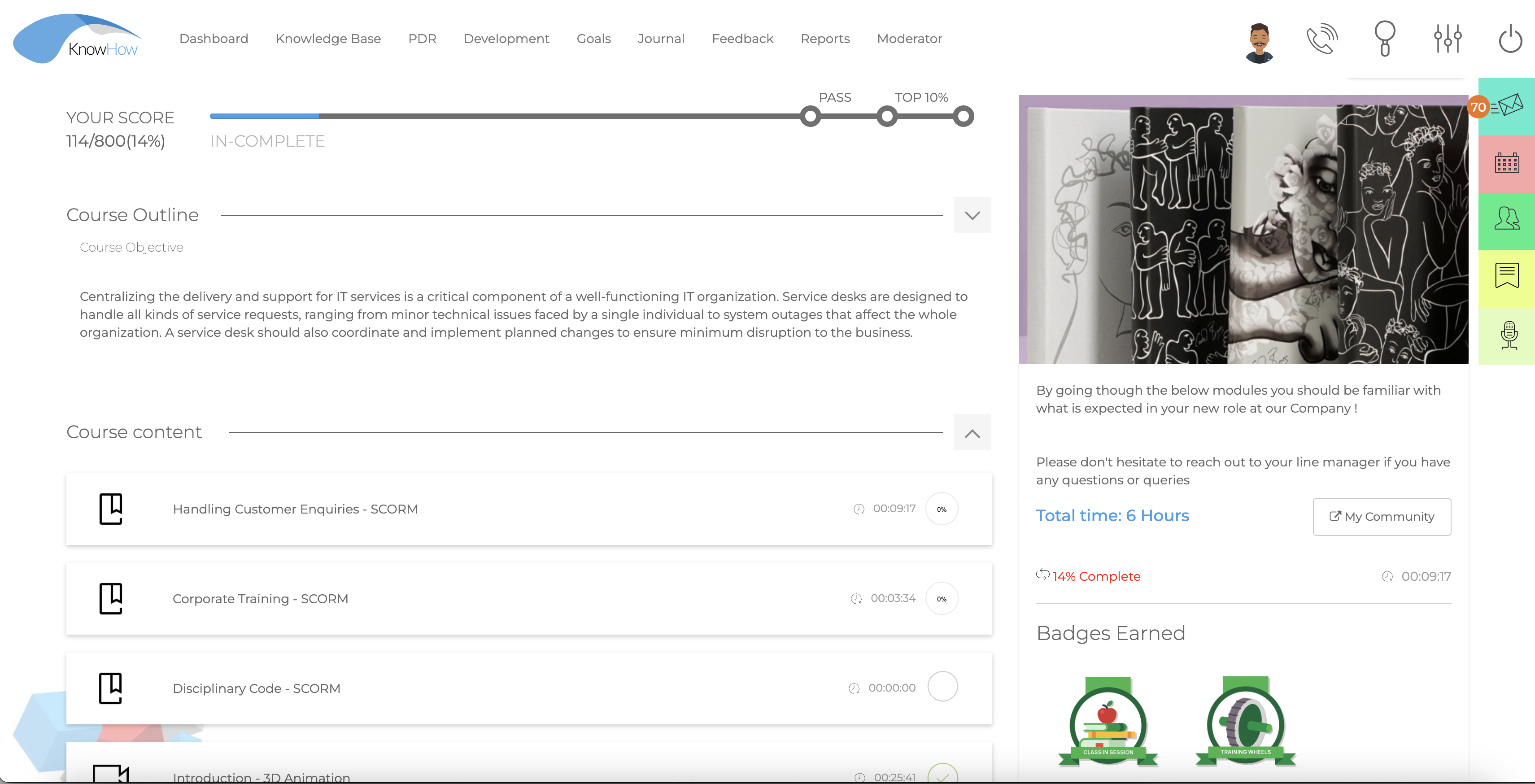
Task: Click the refresh icon beside 14% Complete
Action: tap(1043, 575)
